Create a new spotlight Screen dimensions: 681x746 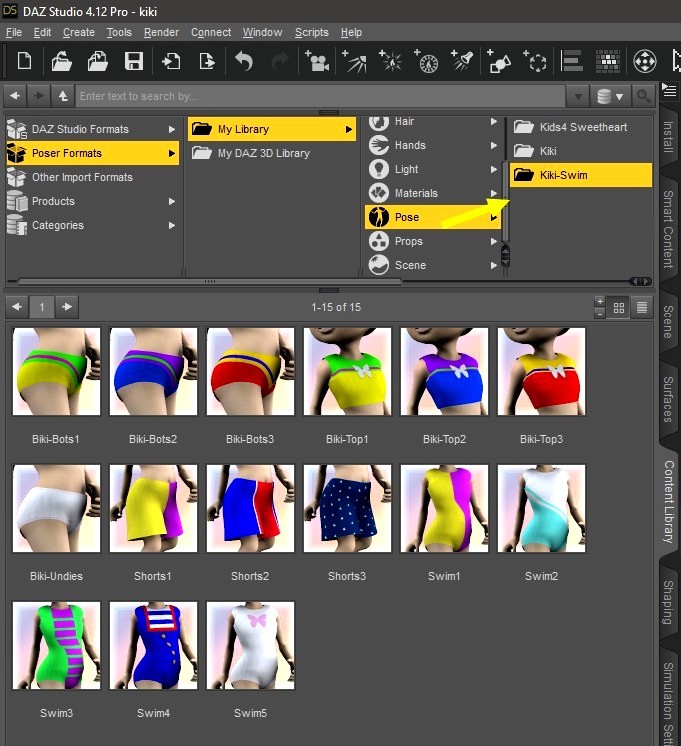pyautogui.click(x=462, y=61)
